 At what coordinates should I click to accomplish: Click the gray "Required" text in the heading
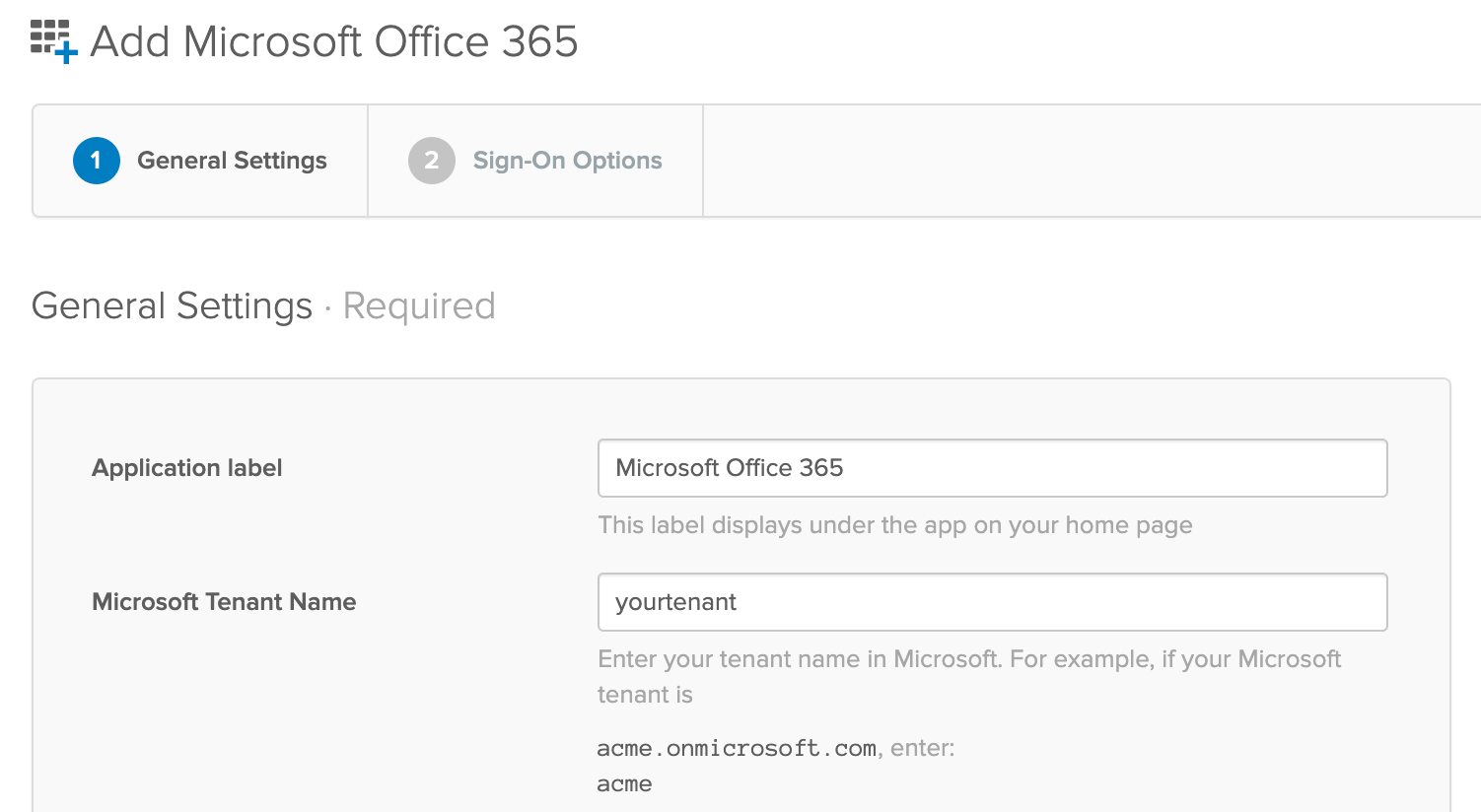tap(419, 306)
